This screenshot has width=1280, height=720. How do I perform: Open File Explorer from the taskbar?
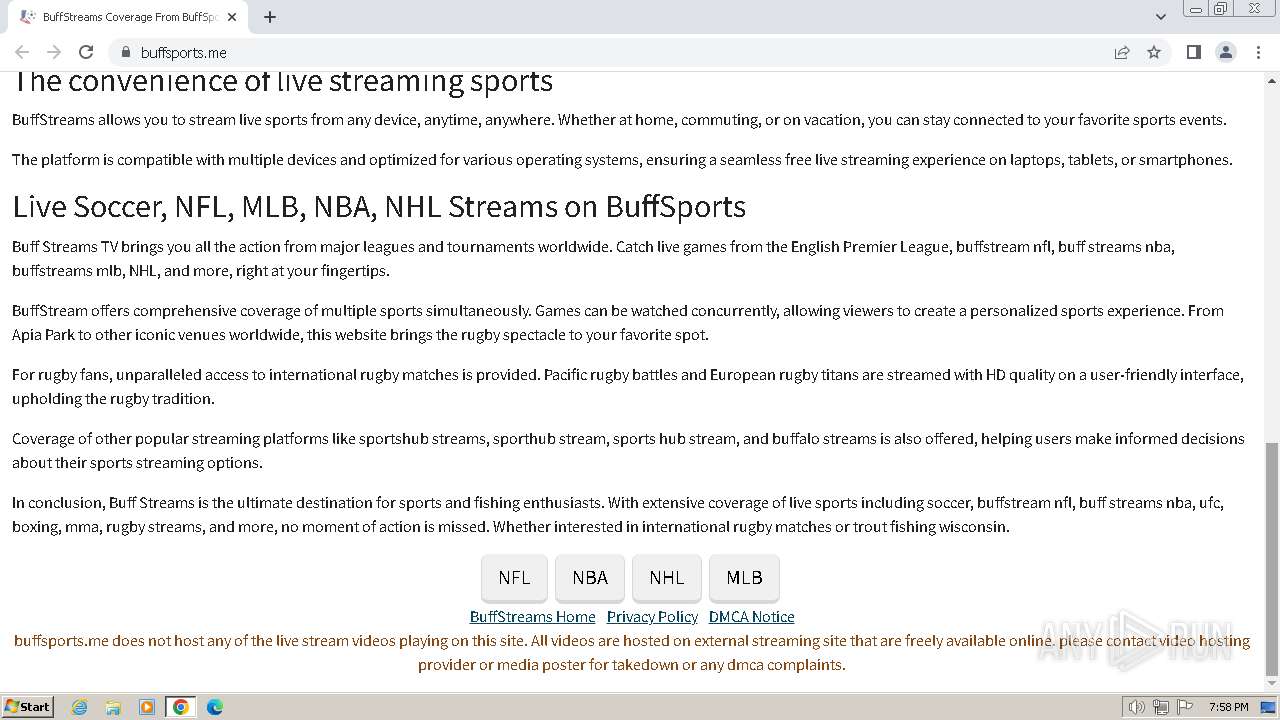pos(113,707)
